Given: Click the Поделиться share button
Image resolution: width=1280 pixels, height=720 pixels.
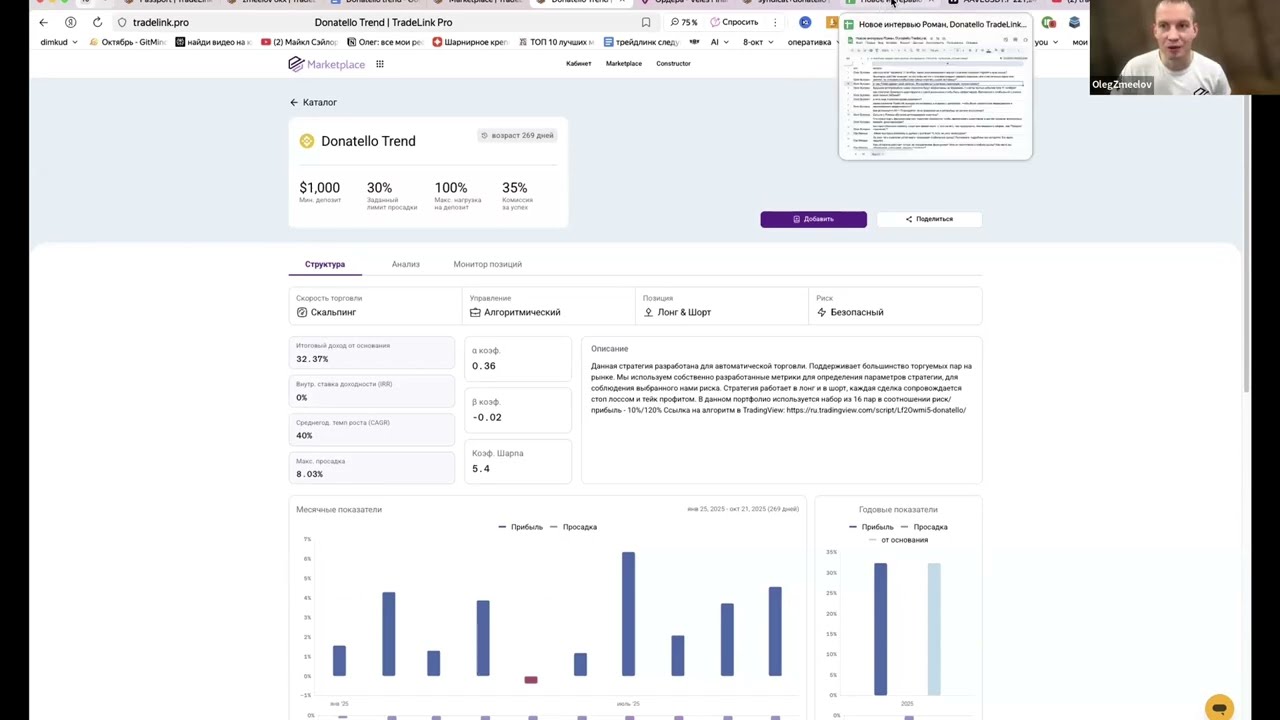Looking at the screenshot, I should coord(929,219).
